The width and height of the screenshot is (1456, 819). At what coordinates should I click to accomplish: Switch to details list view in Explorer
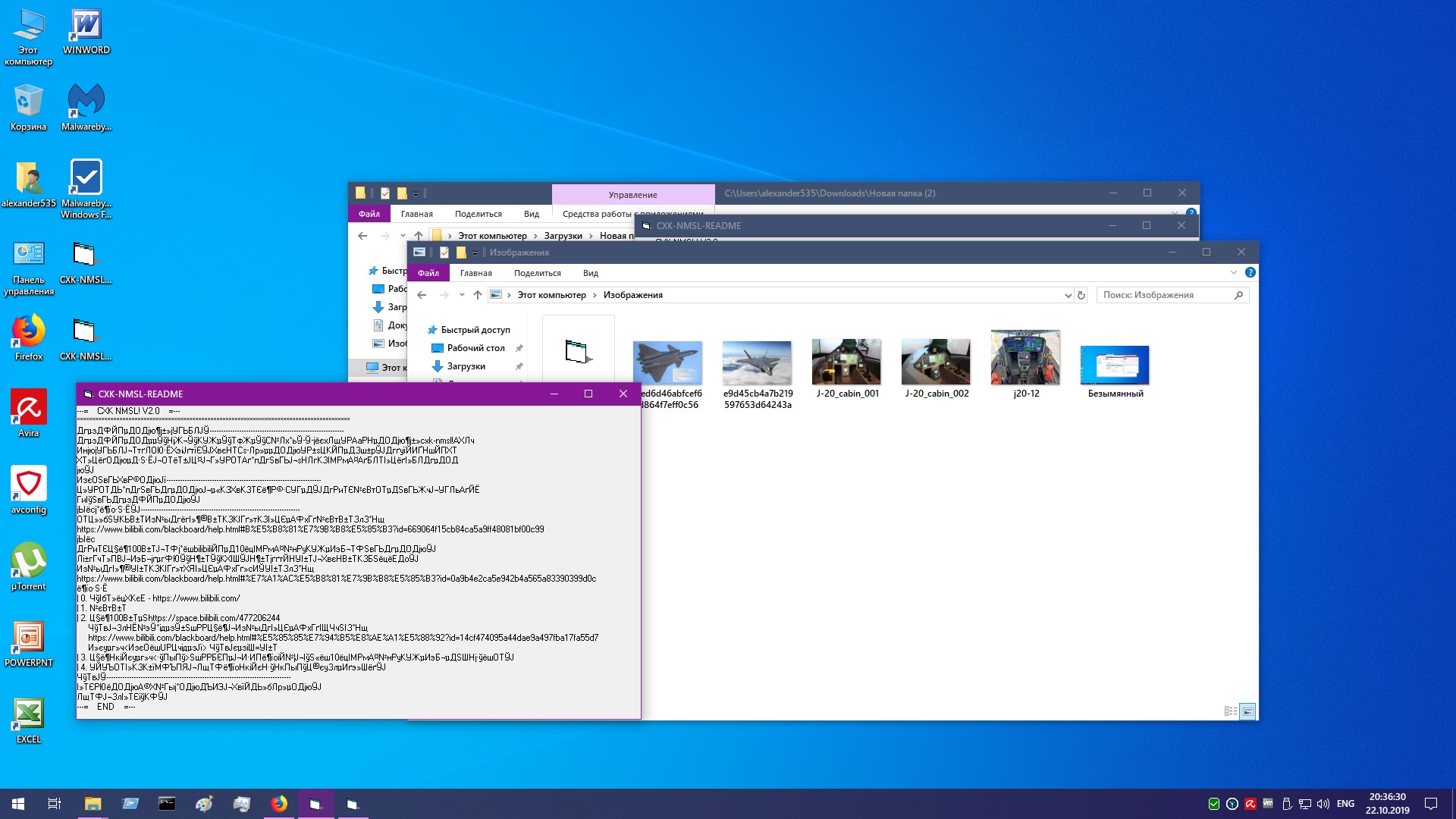[1230, 711]
